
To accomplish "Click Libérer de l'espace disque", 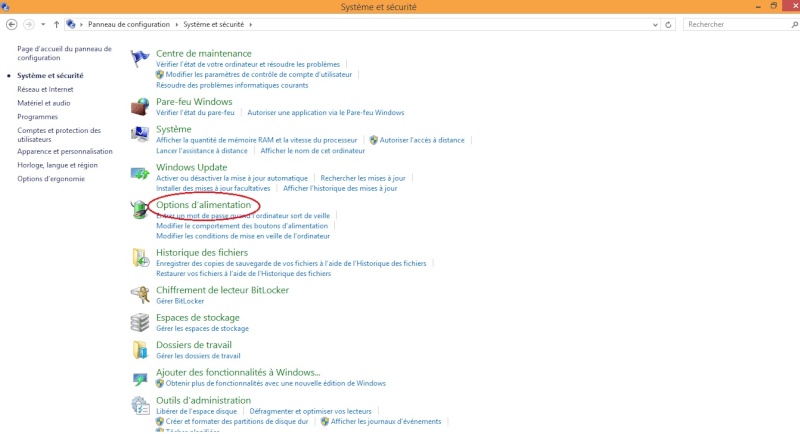I will (x=196, y=412).
